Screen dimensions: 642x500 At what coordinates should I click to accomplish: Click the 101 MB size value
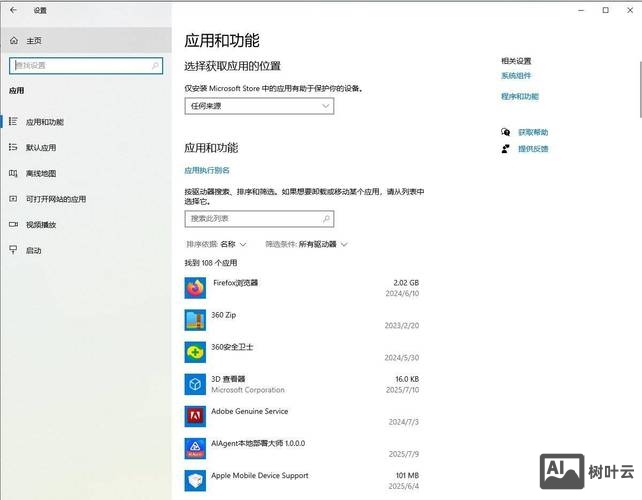(x=407, y=475)
